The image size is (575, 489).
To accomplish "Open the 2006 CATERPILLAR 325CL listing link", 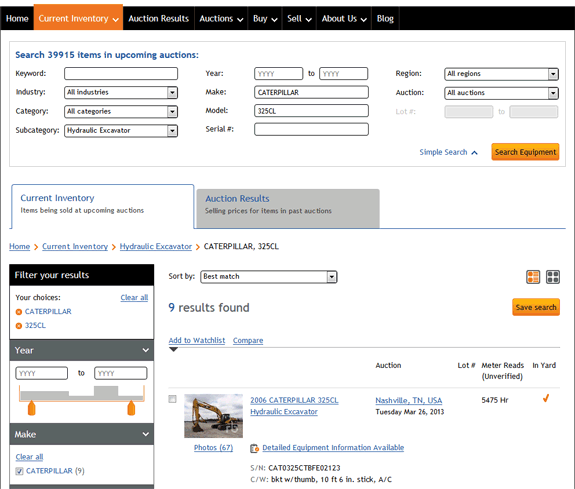I will click(x=294, y=400).
